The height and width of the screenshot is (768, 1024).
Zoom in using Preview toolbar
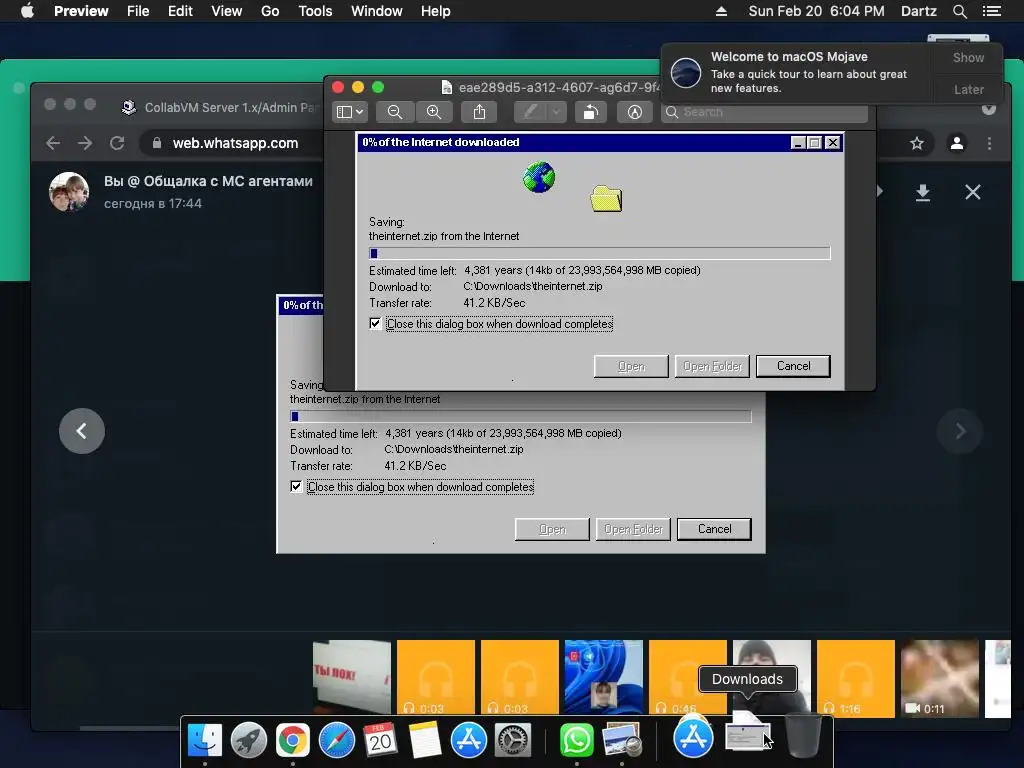click(x=434, y=112)
